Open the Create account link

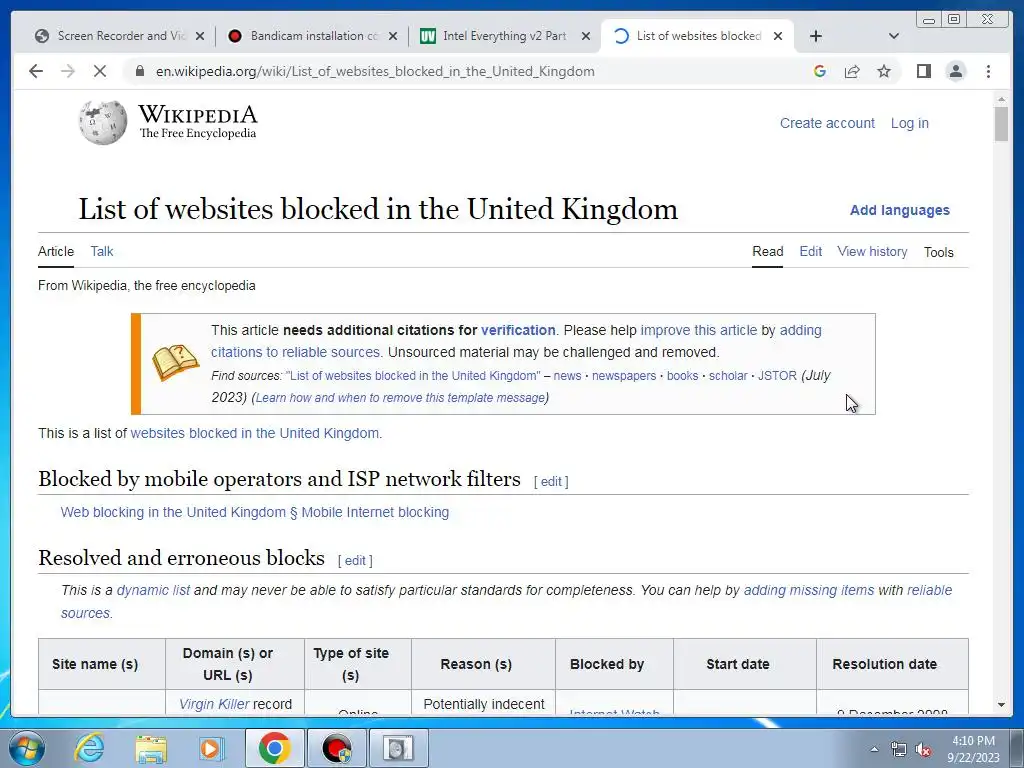(827, 123)
